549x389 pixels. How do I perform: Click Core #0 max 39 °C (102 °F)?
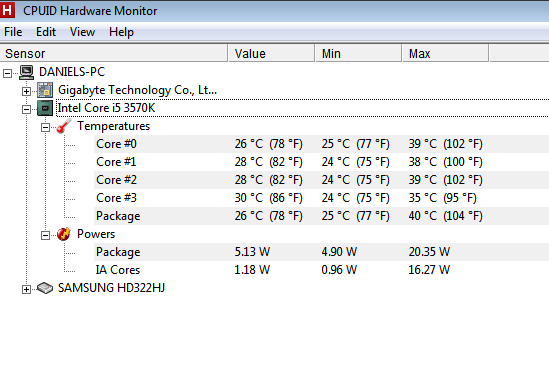coord(445,144)
